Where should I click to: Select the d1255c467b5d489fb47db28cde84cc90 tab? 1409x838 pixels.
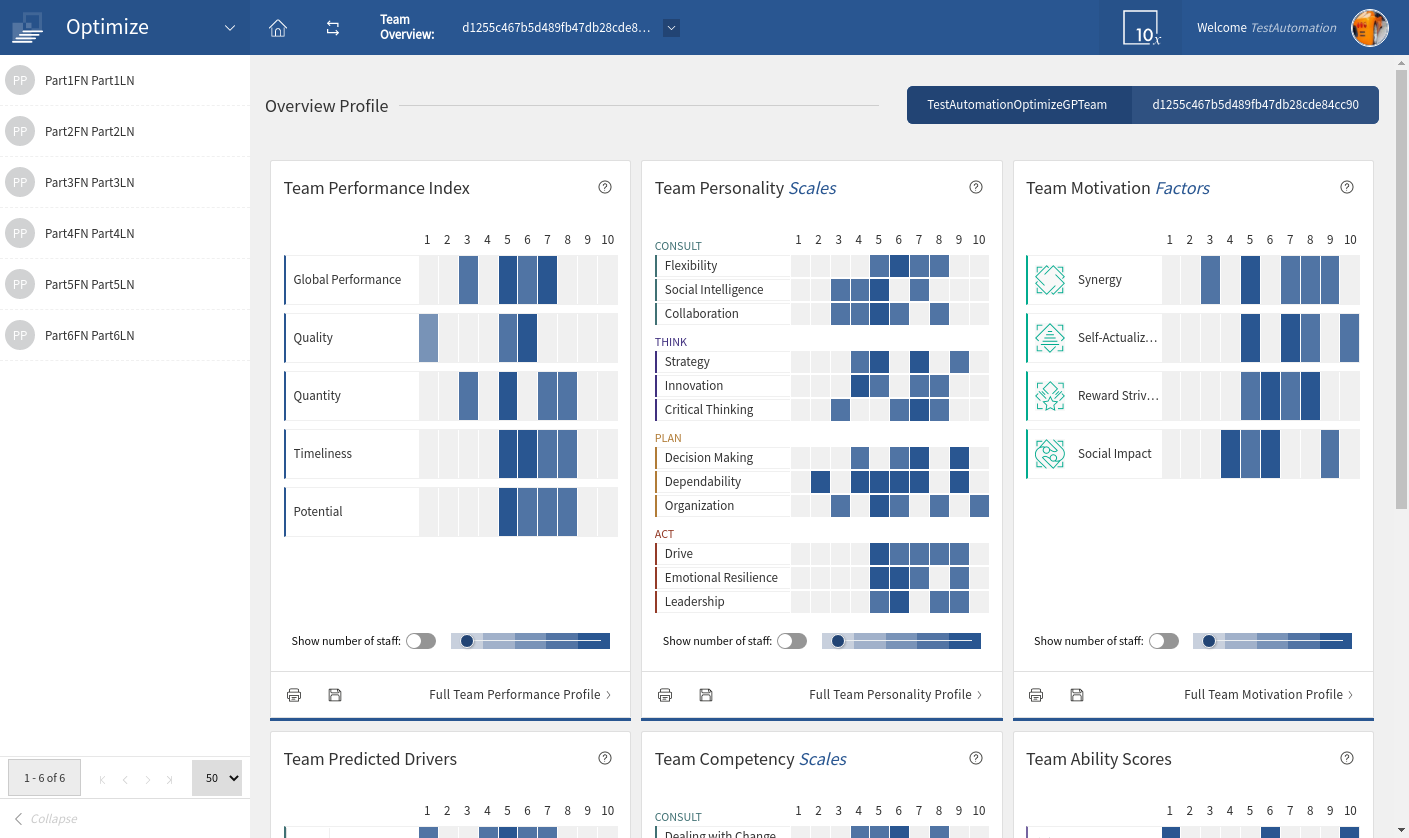tap(1255, 105)
